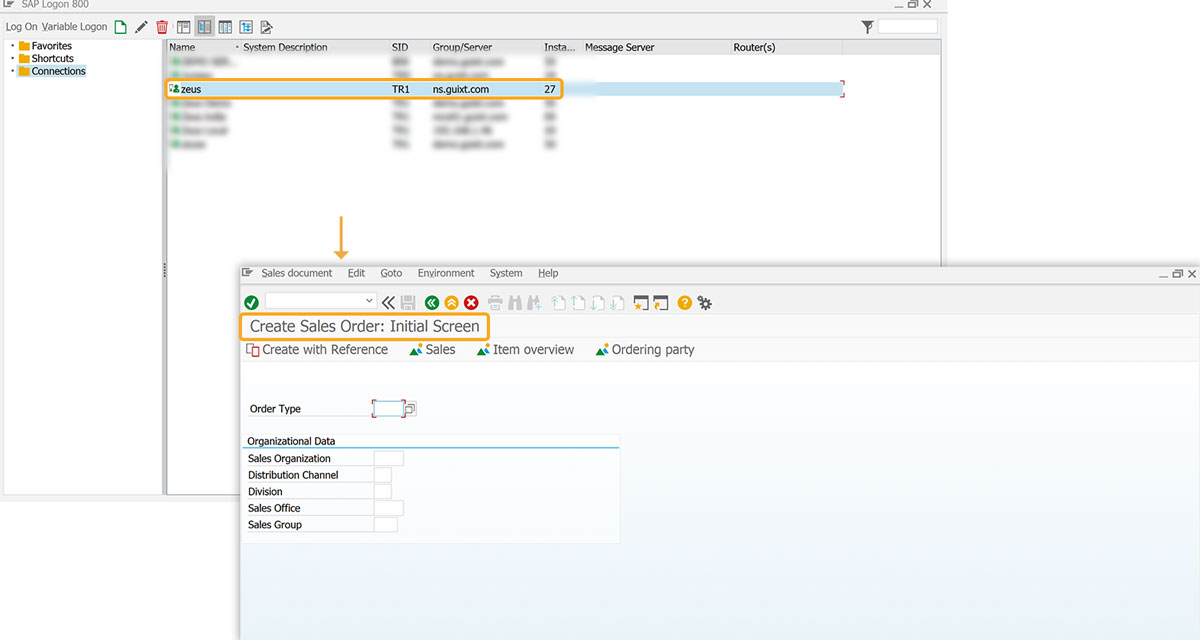1200x640 pixels.
Task: Click Create with Reference button
Action: pyautogui.click(x=317, y=350)
